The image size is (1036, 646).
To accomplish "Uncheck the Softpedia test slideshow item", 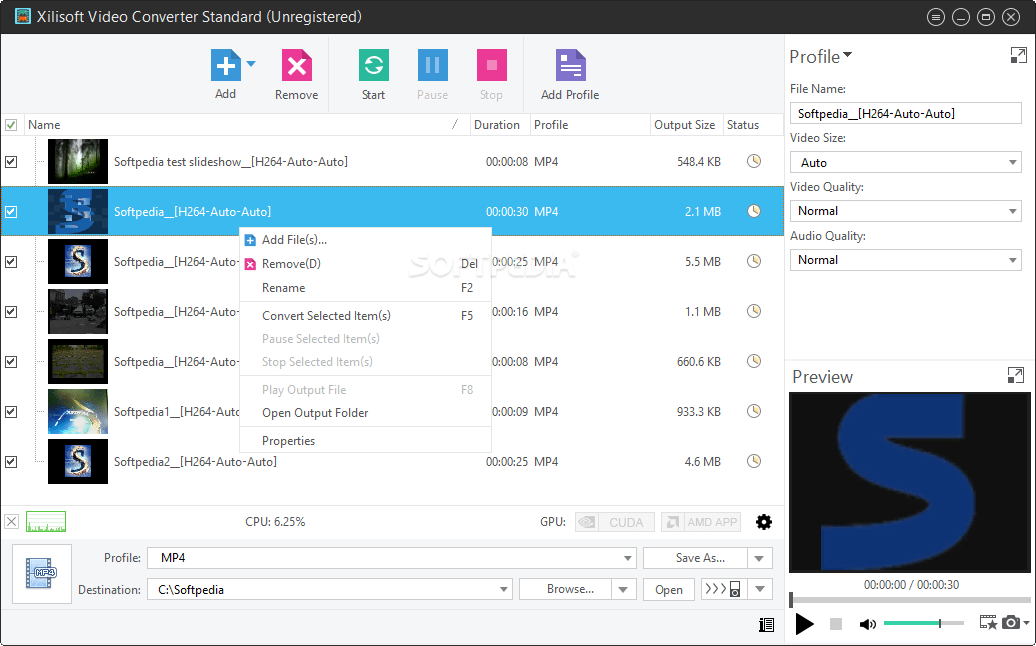I will 13,161.
